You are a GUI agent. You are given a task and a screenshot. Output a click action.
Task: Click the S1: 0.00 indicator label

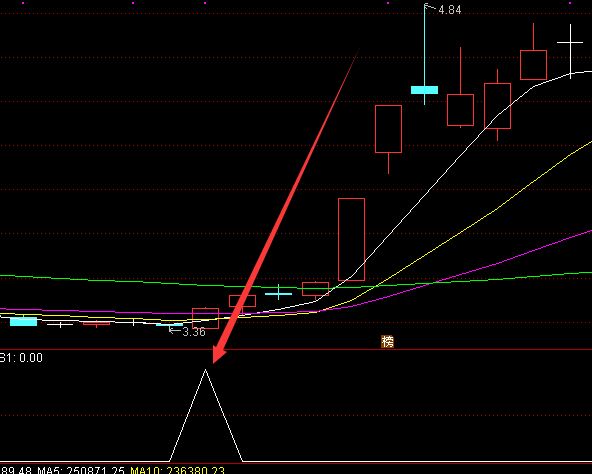pos(21,358)
